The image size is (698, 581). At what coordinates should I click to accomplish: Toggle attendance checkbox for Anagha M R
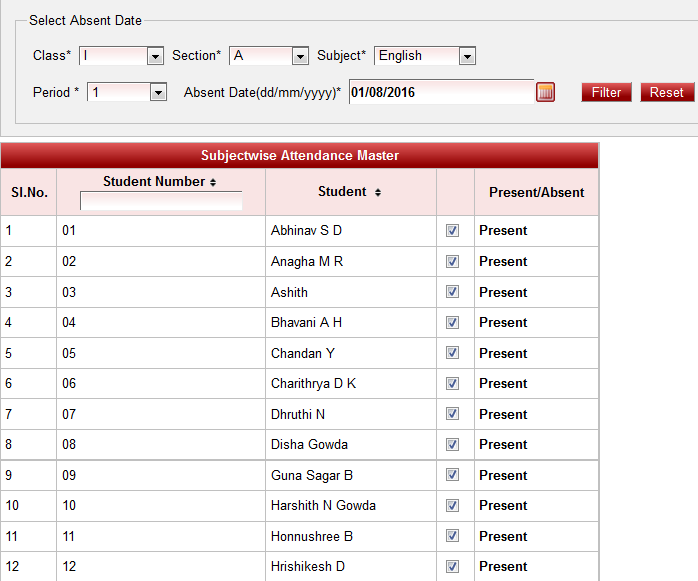[x=453, y=262]
